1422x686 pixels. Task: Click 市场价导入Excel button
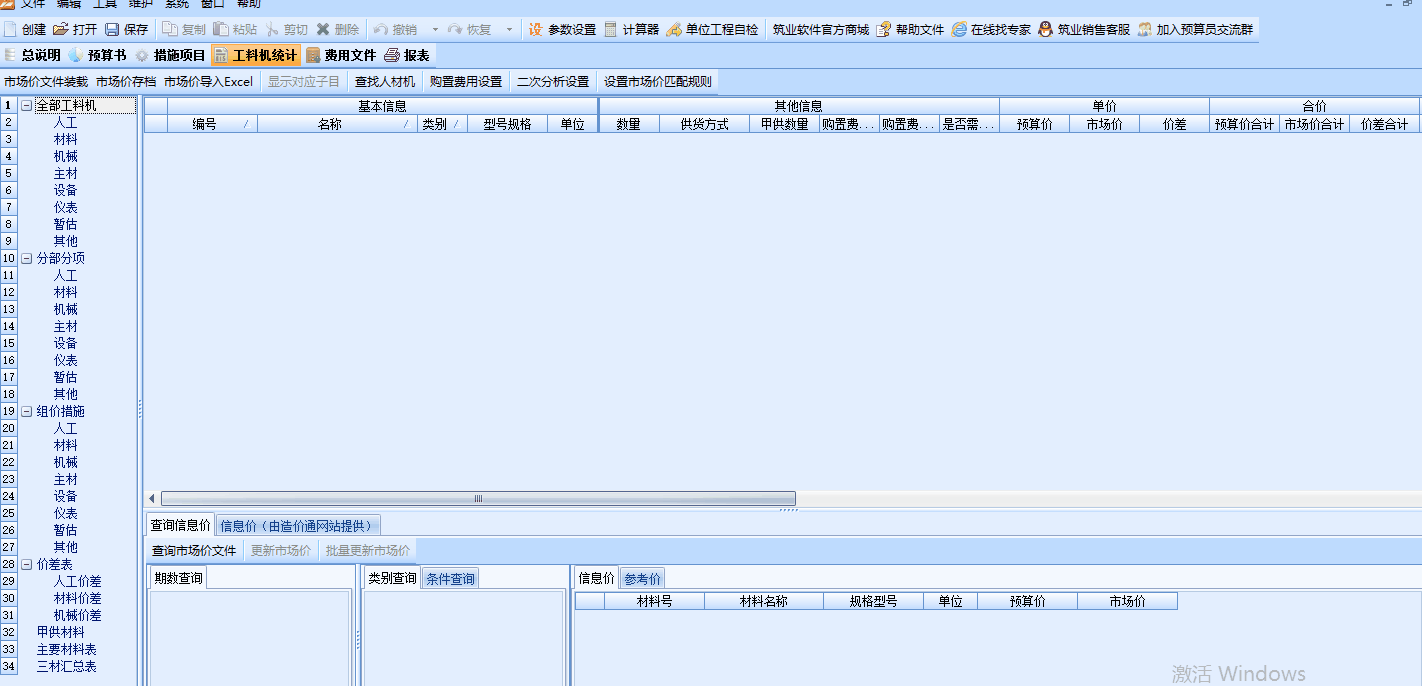coord(208,81)
